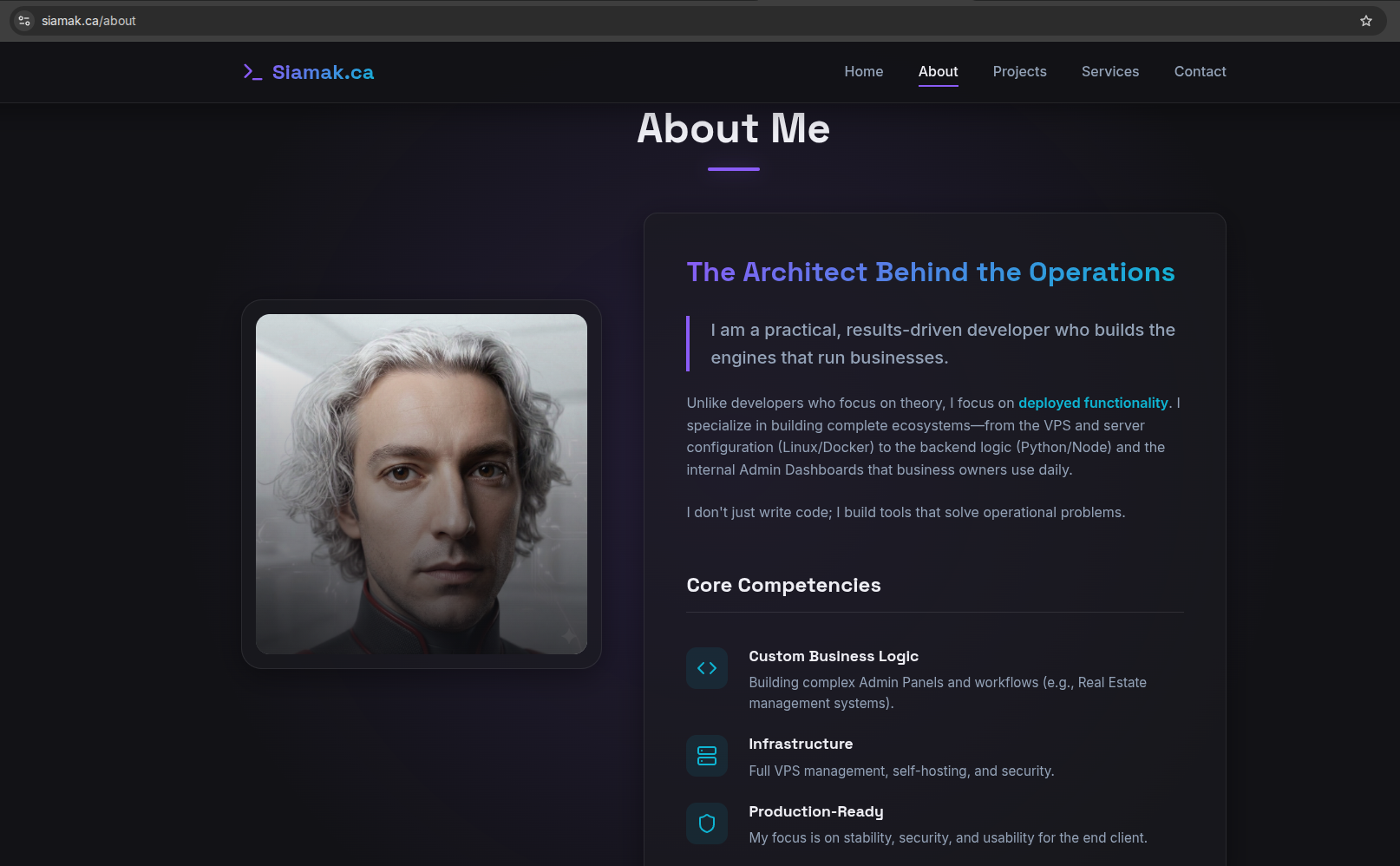Viewport: 1400px width, 866px height.
Task: Click the site info icon in address bar
Action: [24, 21]
